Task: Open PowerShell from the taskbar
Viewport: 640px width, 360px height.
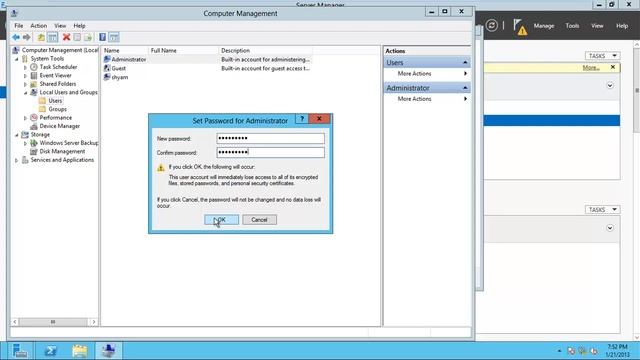Action: 50,351
